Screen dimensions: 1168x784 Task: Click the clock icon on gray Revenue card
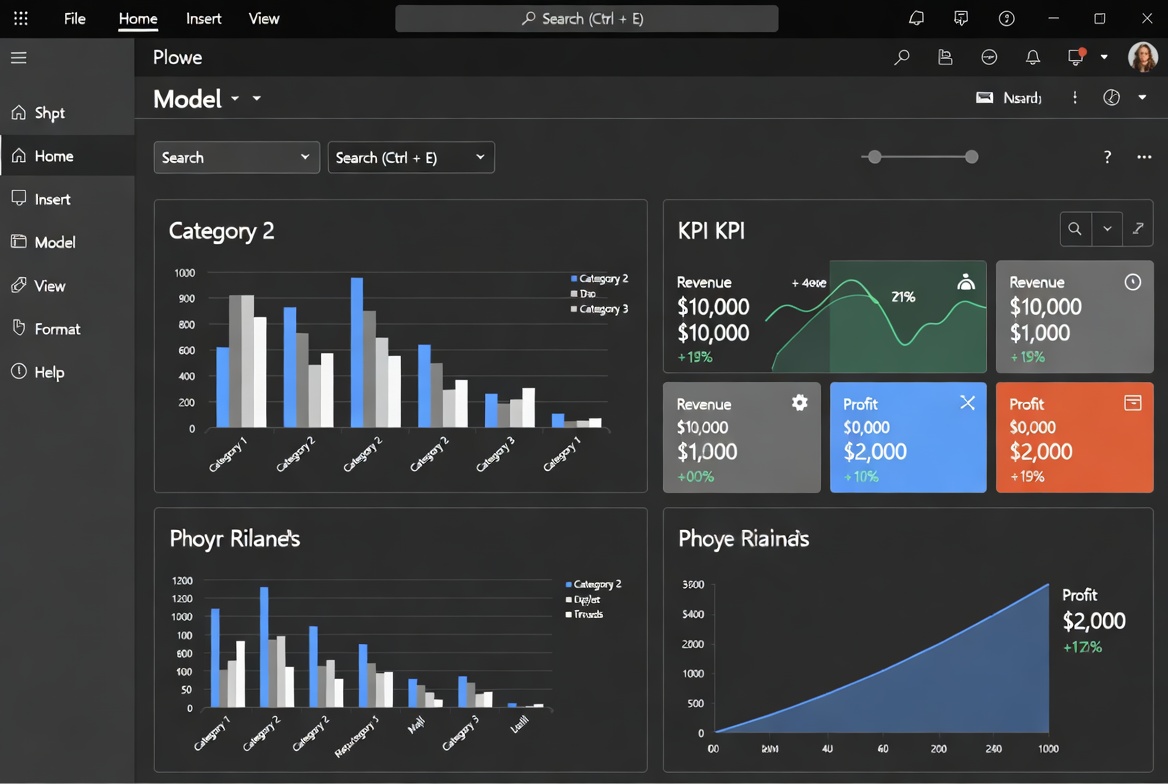coord(1132,282)
